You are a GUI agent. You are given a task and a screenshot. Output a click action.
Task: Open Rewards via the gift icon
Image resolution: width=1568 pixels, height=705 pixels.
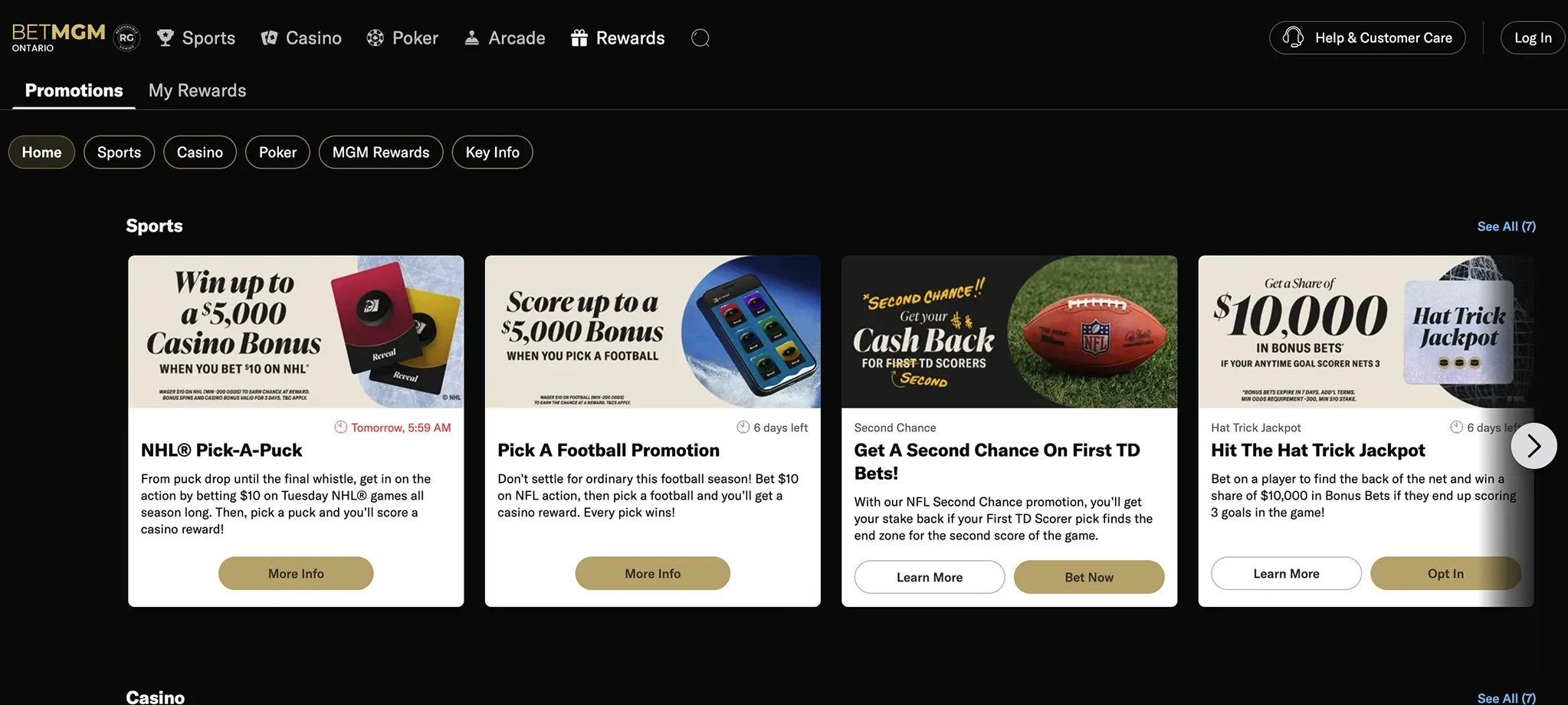click(579, 37)
